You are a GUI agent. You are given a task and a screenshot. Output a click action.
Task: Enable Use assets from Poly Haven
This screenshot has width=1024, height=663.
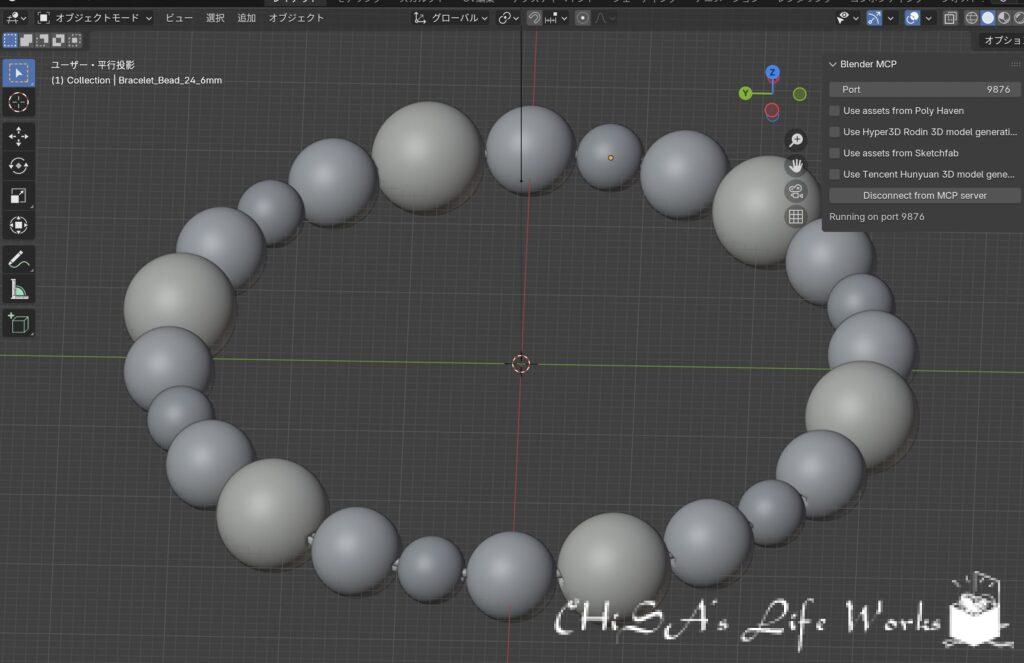[x=834, y=111]
